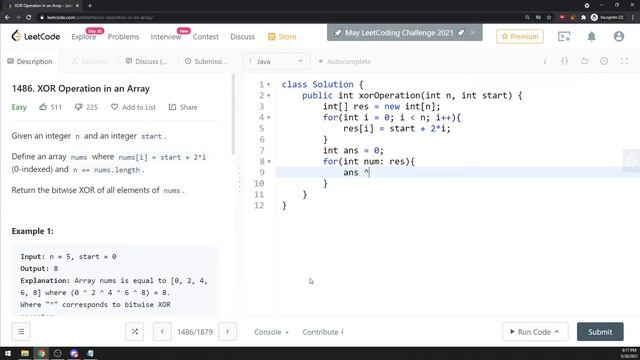This screenshot has width=640, height=360.
Task: Open Java language dropdown
Action: [276, 61]
